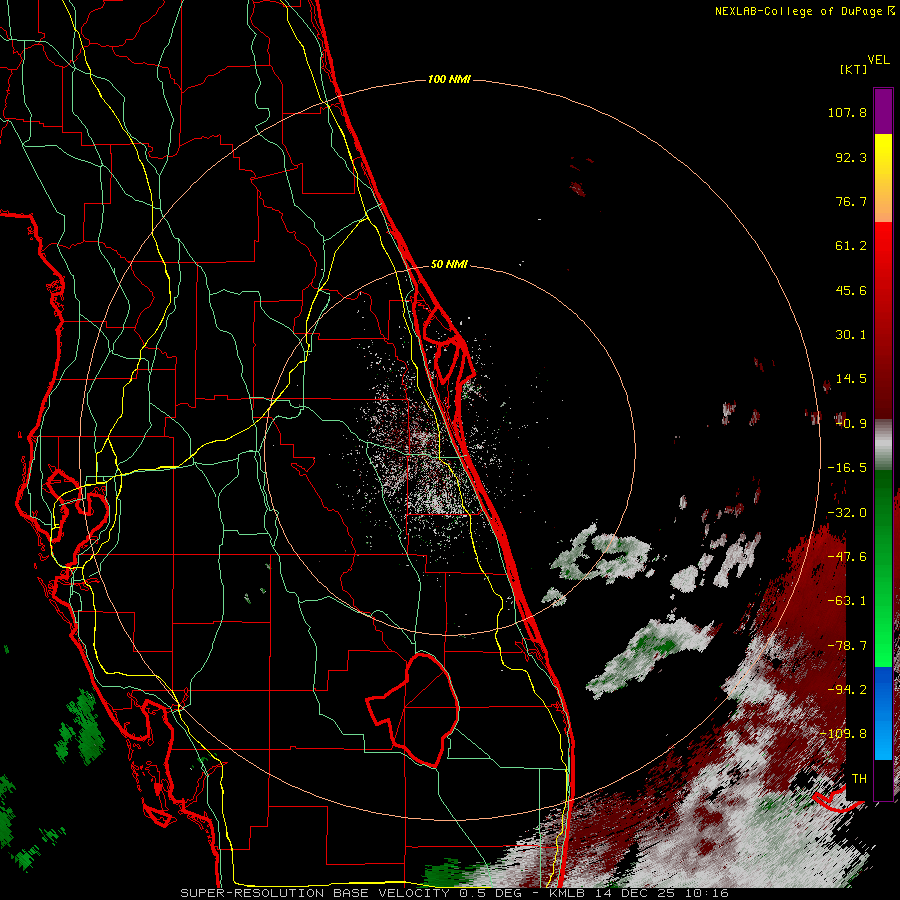Click the 107.8 velocity scale value

tap(847, 112)
